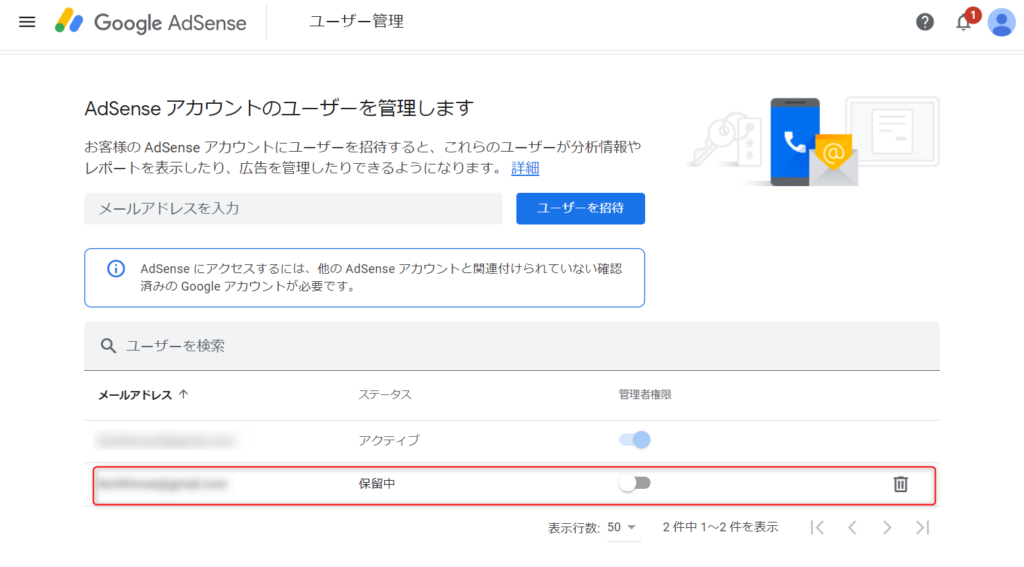
Task: Click the ユーザーを招待 button
Action: tap(581, 208)
